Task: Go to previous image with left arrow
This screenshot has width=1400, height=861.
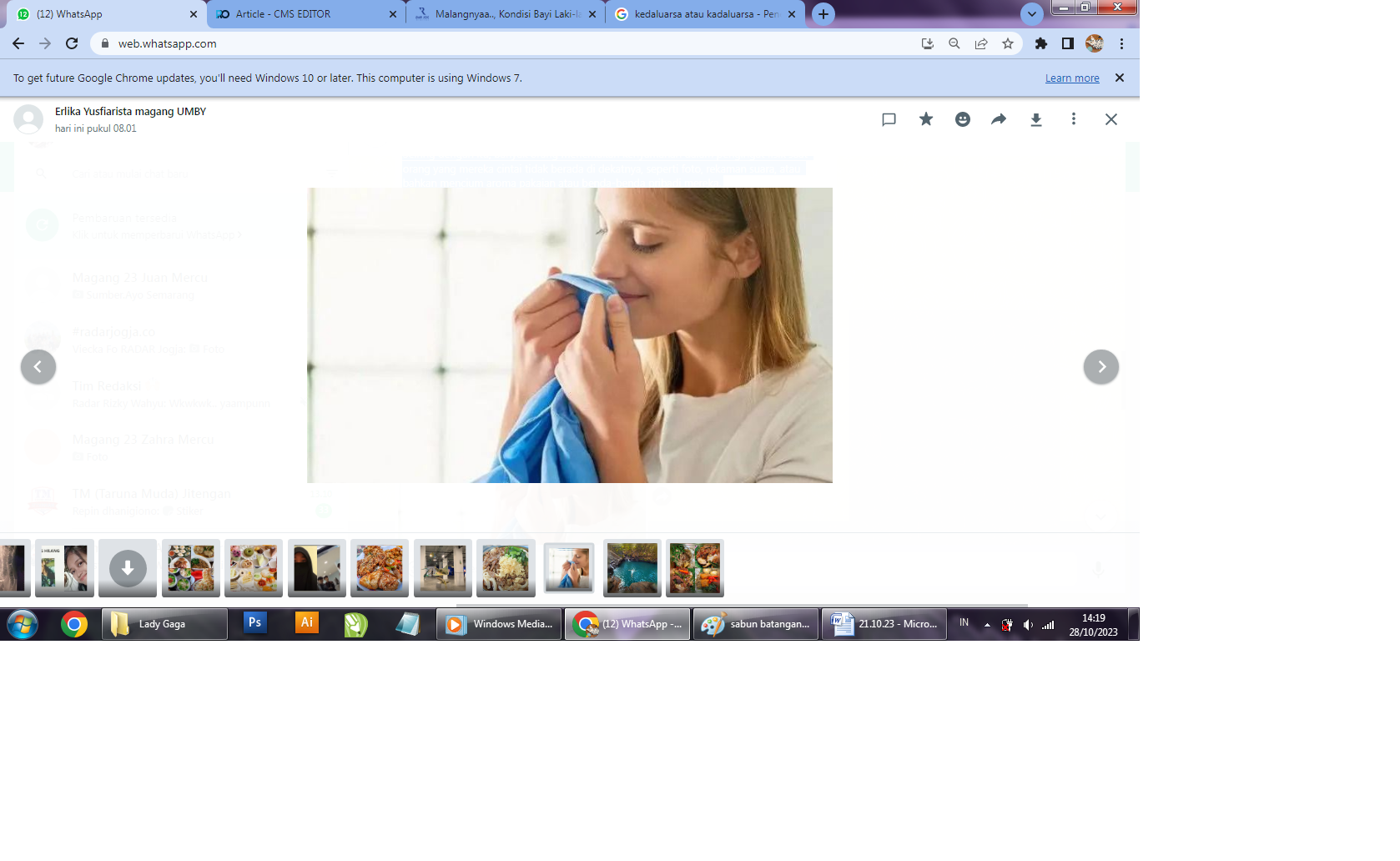Action: tap(38, 367)
